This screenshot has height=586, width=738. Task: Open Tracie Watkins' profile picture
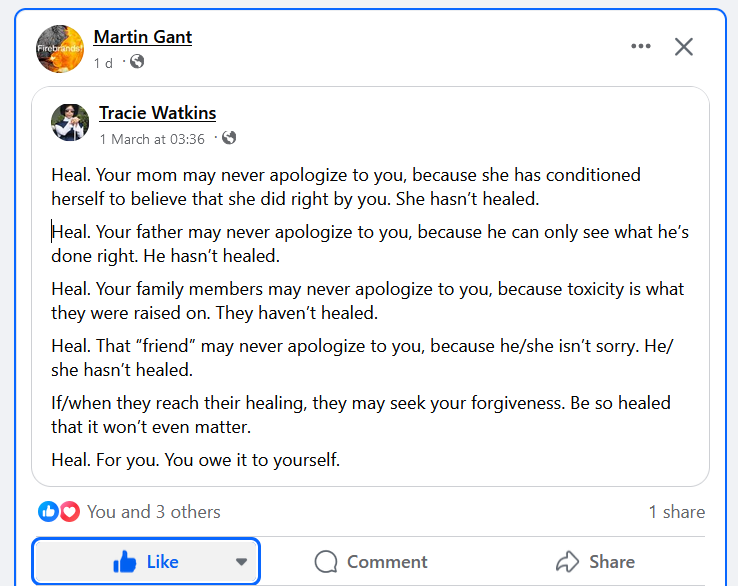pyautogui.click(x=70, y=123)
